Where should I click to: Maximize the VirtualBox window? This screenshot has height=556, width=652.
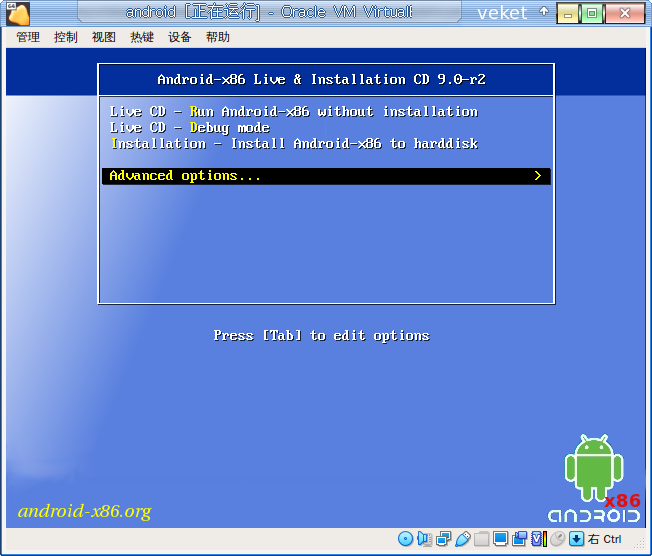(x=592, y=13)
